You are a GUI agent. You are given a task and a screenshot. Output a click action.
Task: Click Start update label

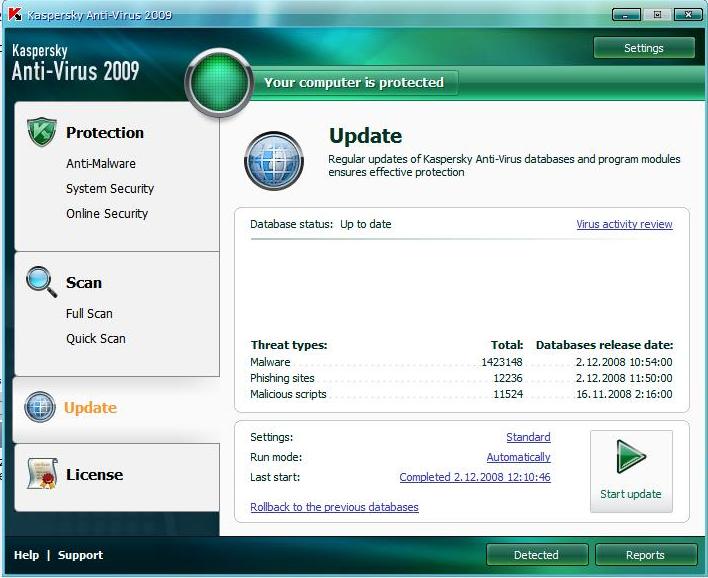[x=631, y=494]
